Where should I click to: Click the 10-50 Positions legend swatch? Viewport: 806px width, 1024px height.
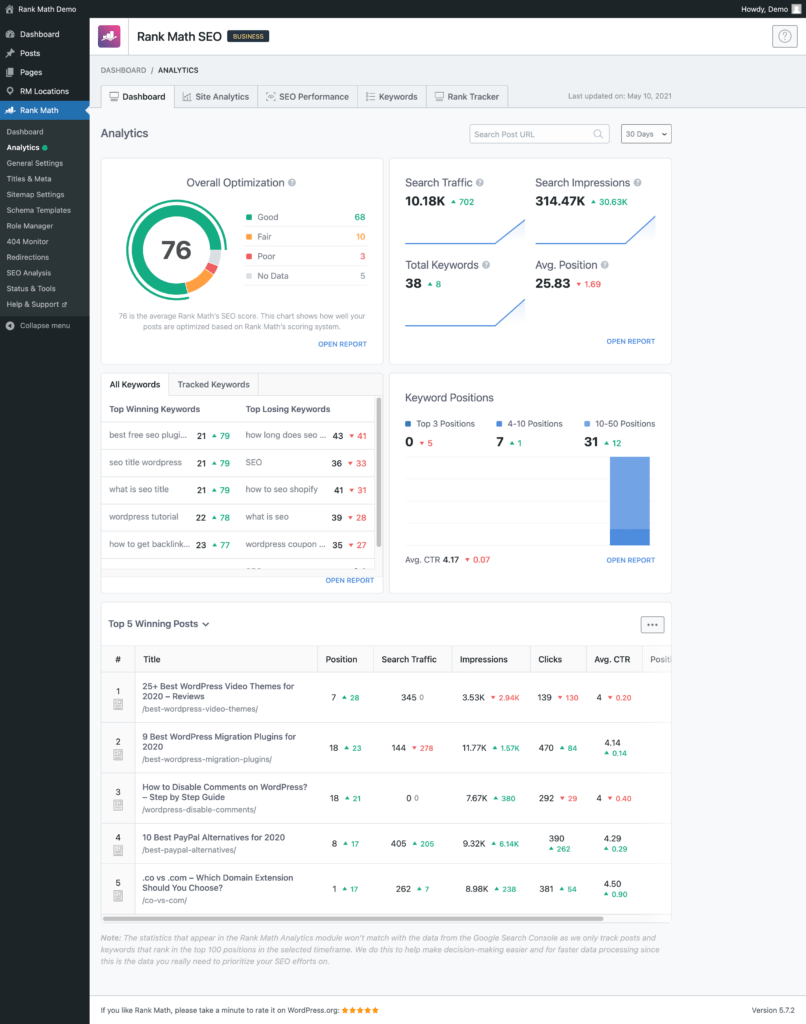coord(587,424)
